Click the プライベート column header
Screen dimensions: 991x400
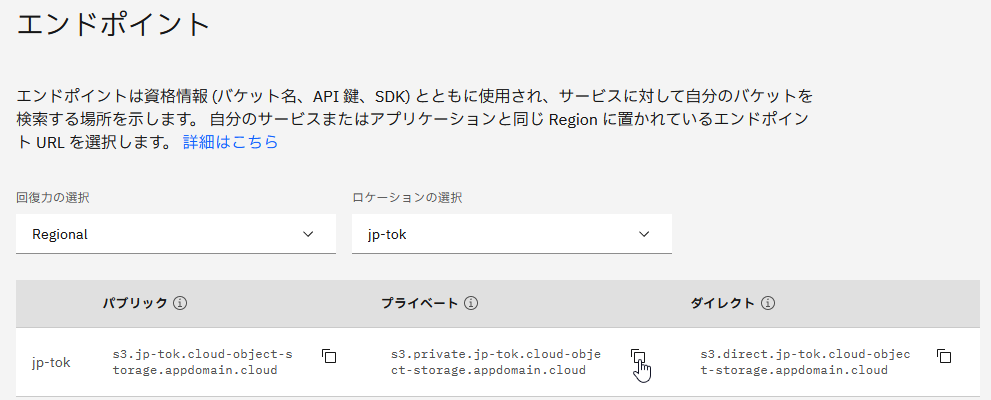pos(420,303)
